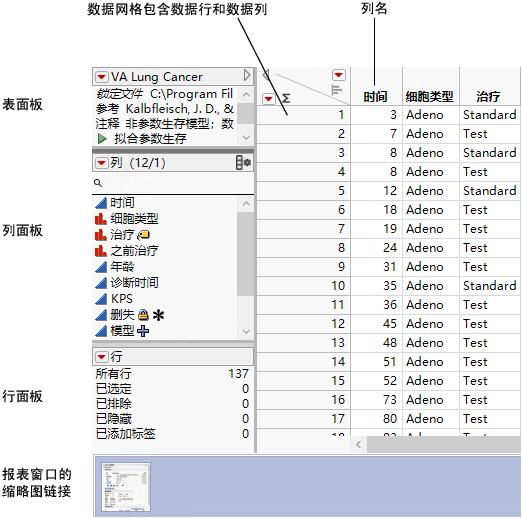Select the 诊断时间 name in columns list

coord(134,283)
